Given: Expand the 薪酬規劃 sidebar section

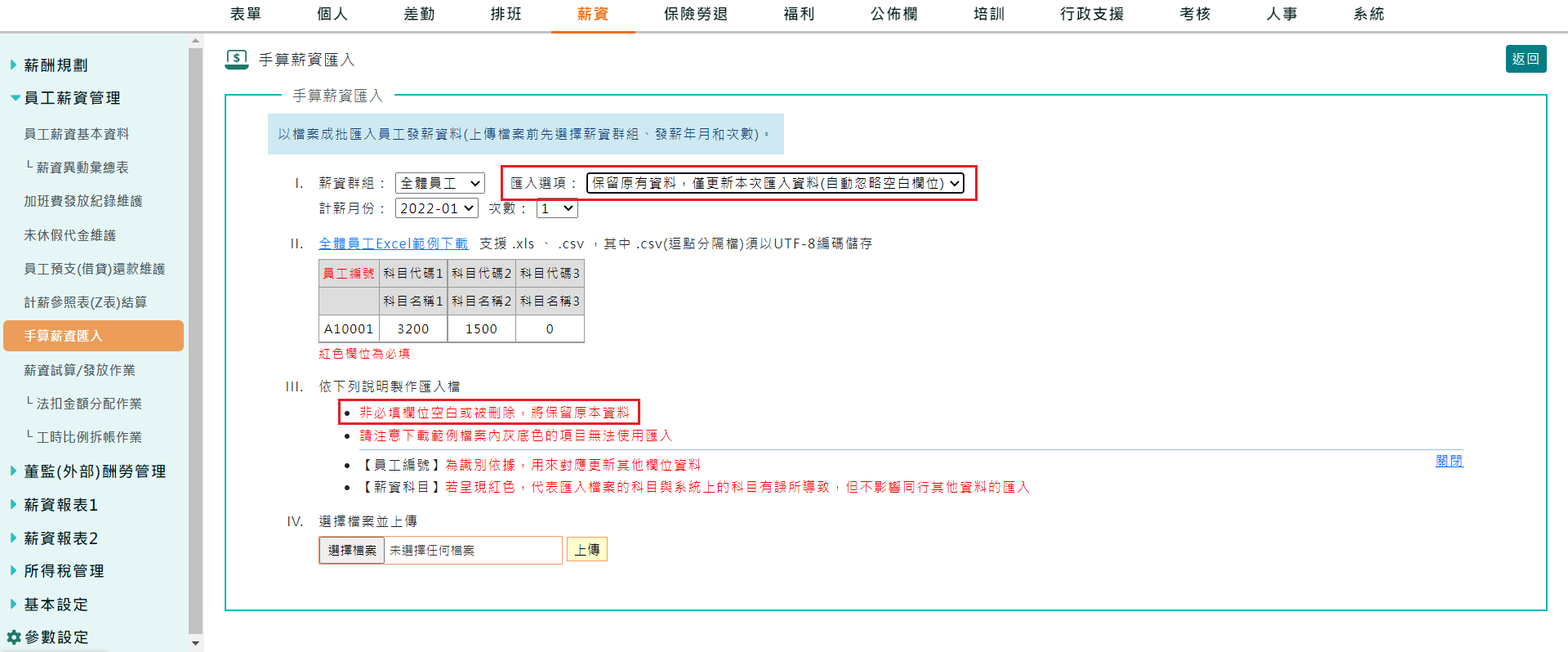Looking at the screenshot, I should pos(13,65).
